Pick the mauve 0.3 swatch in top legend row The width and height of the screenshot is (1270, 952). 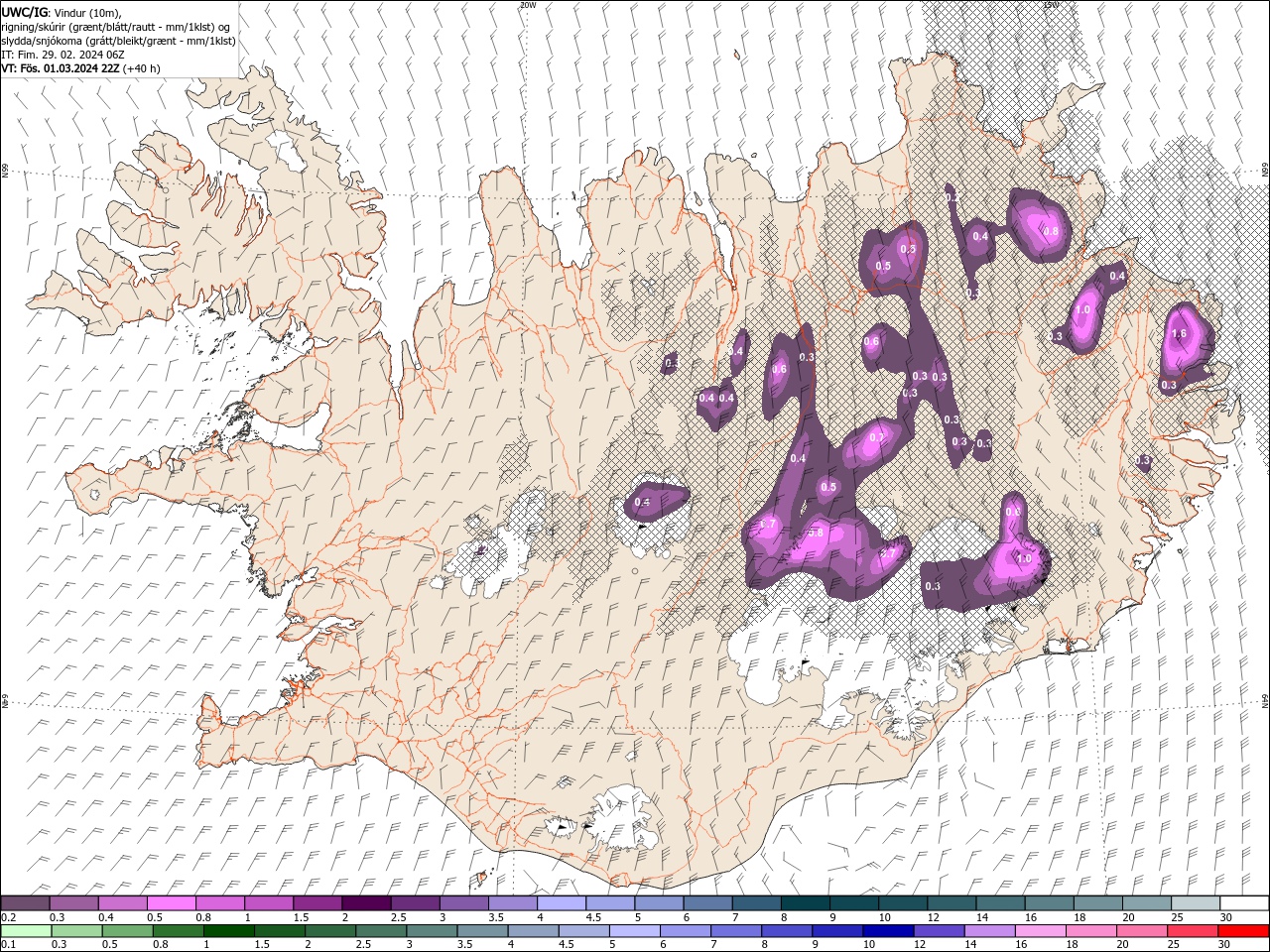pos(74,903)
